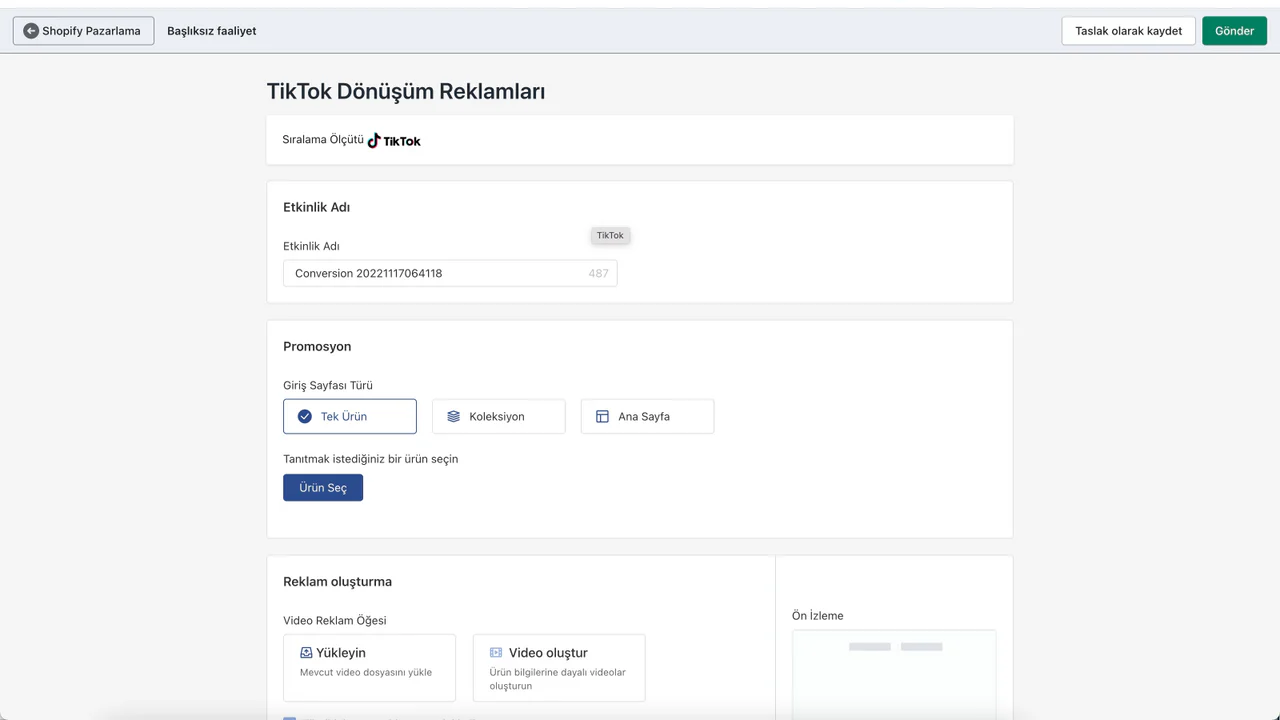Open product picker with Ürün Seç
This screenshot has width=1280, height=720.
pyautogui.click(x=323, y=488)
